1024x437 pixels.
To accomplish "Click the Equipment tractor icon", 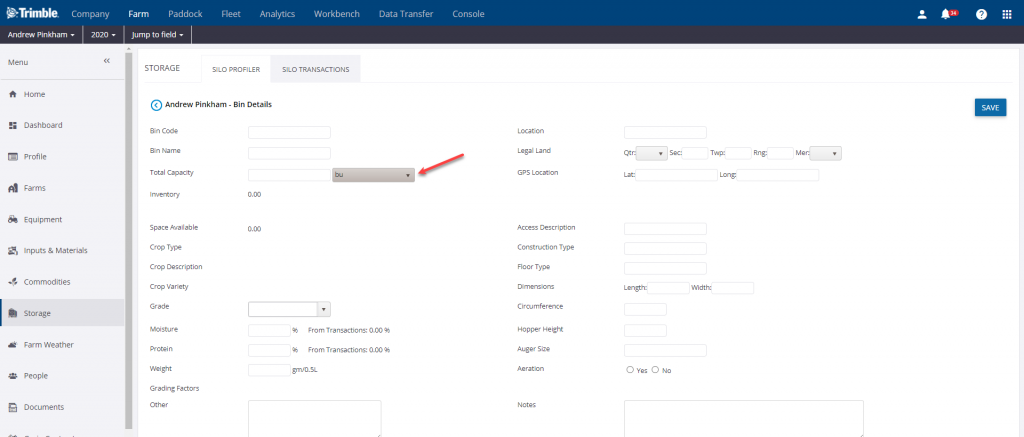I will point(12,219).
